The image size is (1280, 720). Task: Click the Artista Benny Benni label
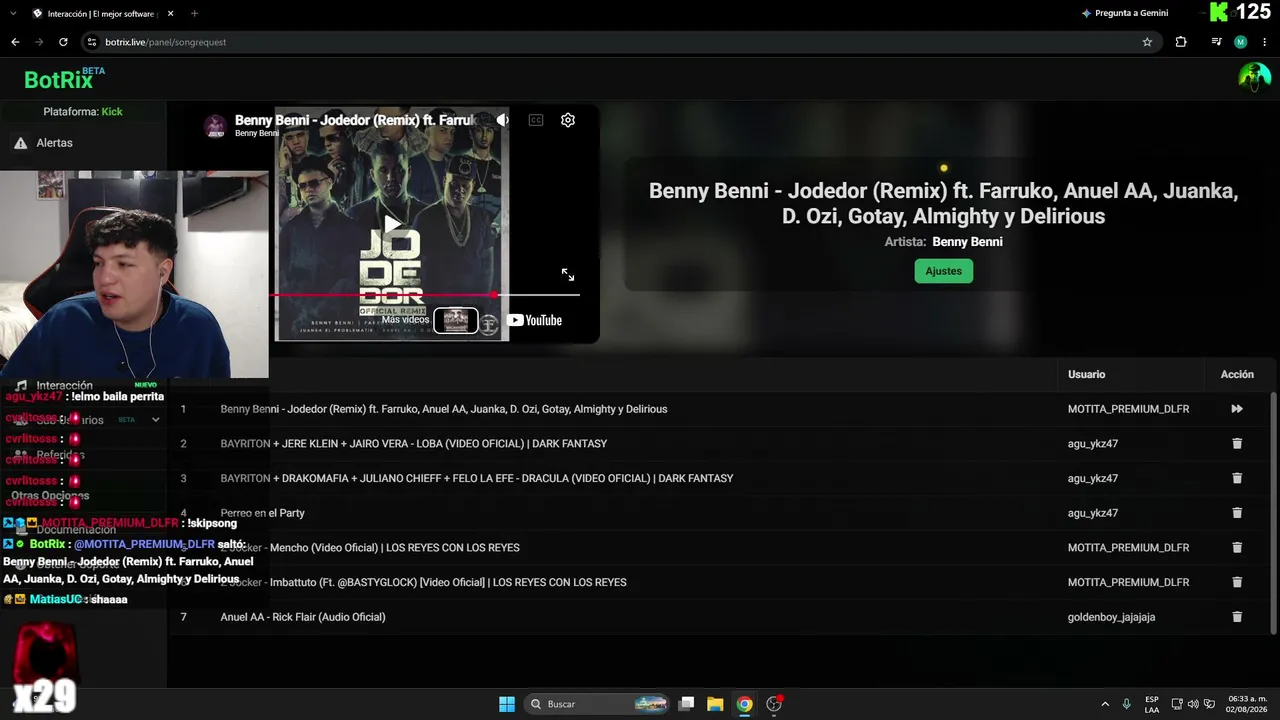943,242
